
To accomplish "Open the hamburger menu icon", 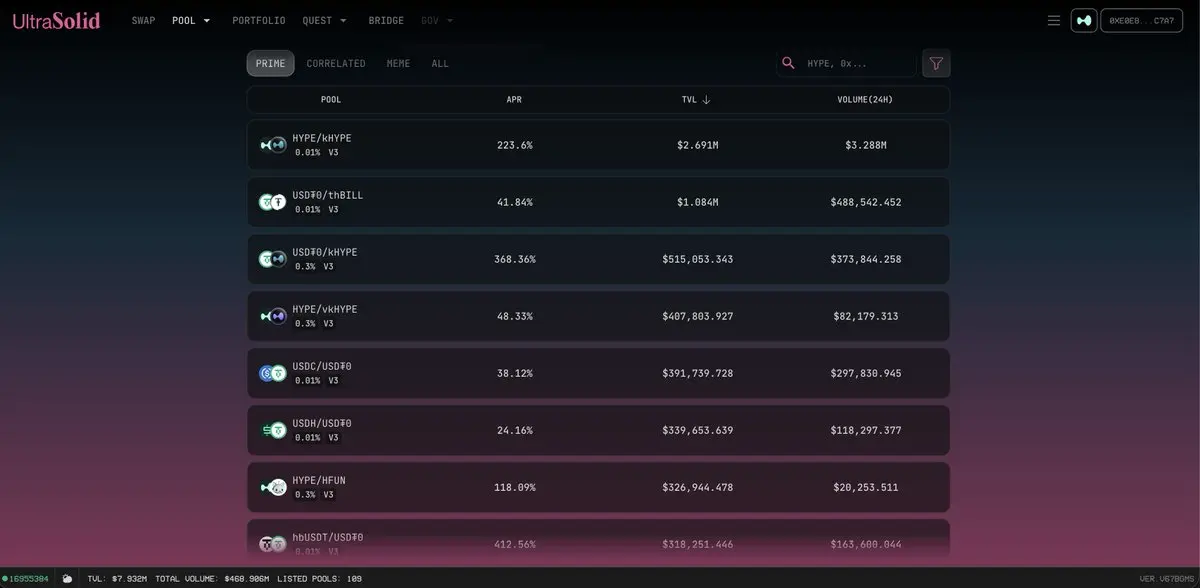I will coord(1053,20).
